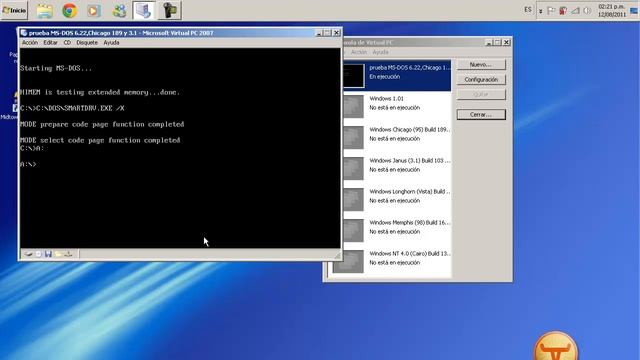Open the Acción menu in the VM window
The height and width of the screenshot is (360, 640).
click(x=29, y=42)
